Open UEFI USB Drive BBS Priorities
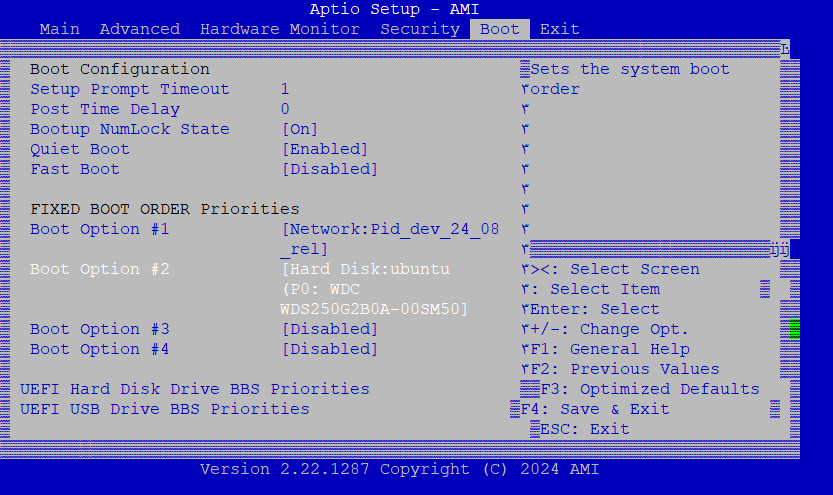Viewport: 833px width, 495px height. [165, 409]
